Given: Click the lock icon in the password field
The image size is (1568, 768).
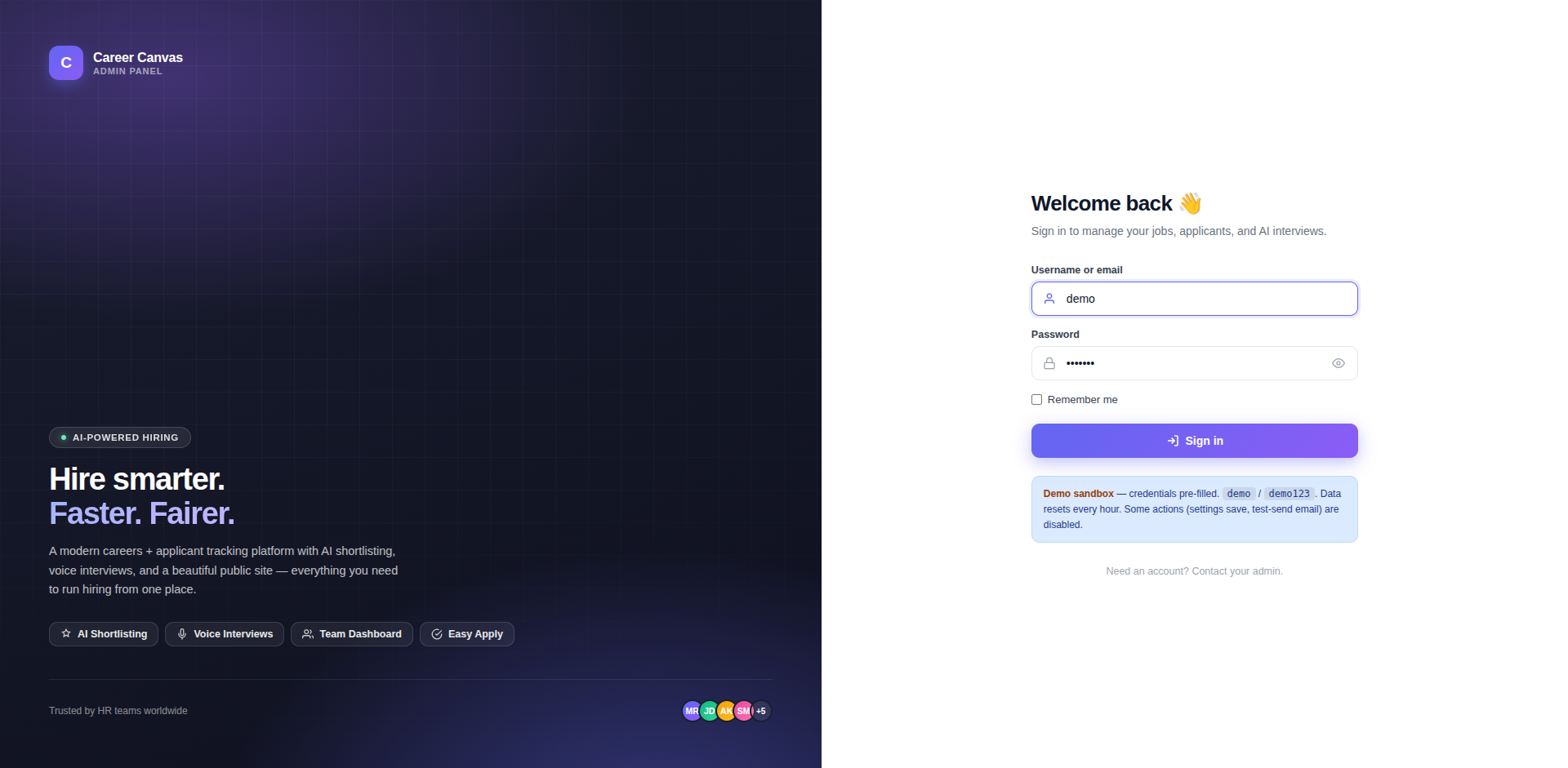Looking at the screenshot, I should click(x=1049, y=363).
